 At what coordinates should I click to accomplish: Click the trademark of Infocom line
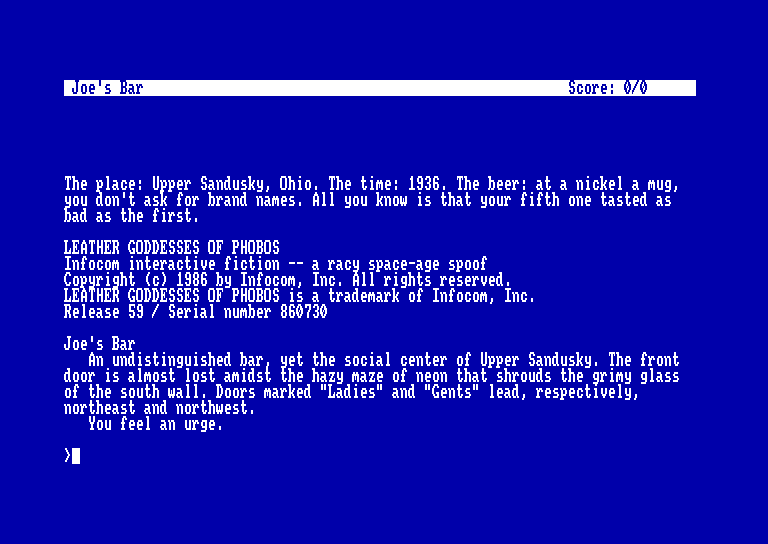pos(299,296)
